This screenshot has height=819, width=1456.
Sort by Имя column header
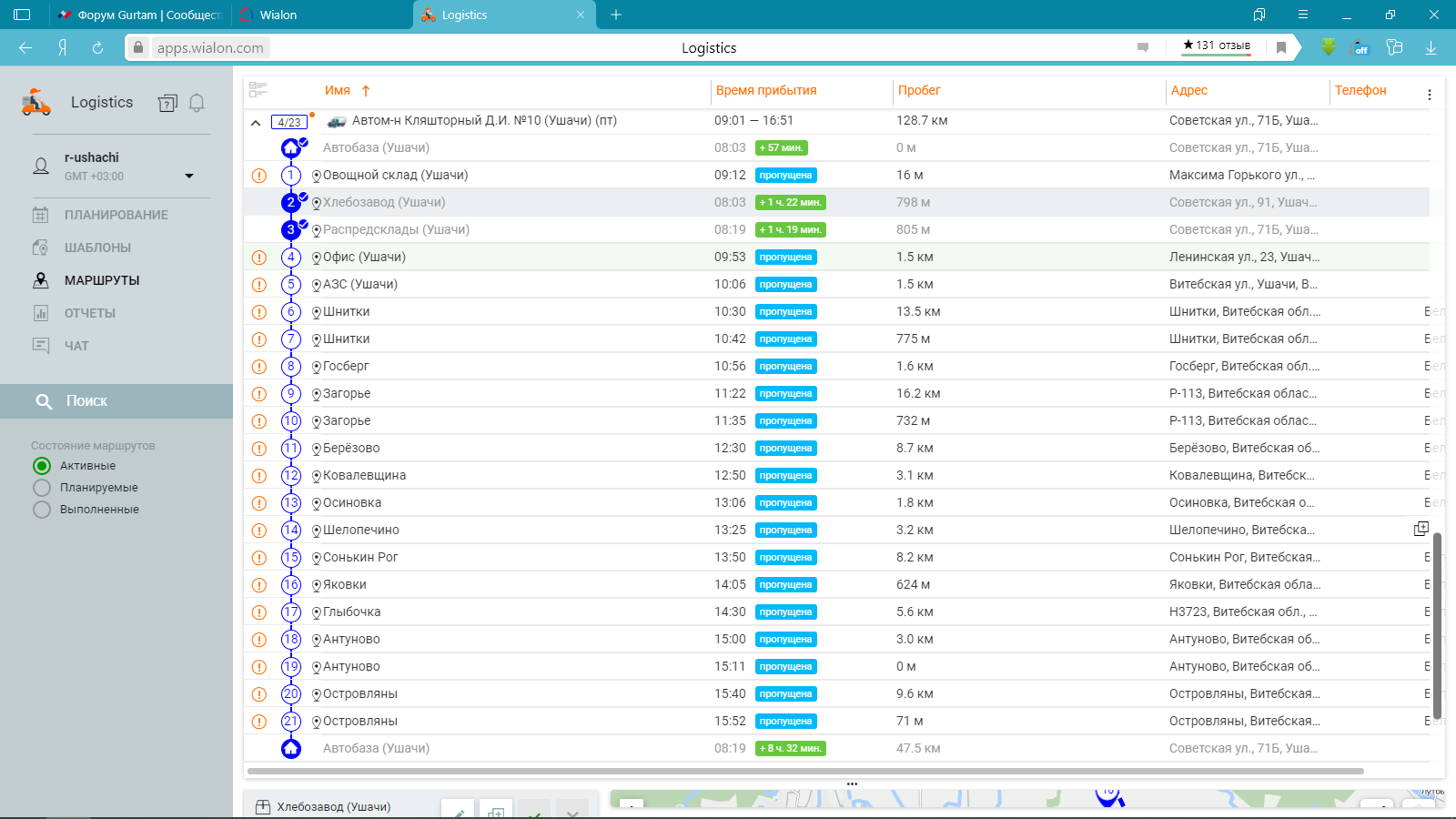point(338,90)
